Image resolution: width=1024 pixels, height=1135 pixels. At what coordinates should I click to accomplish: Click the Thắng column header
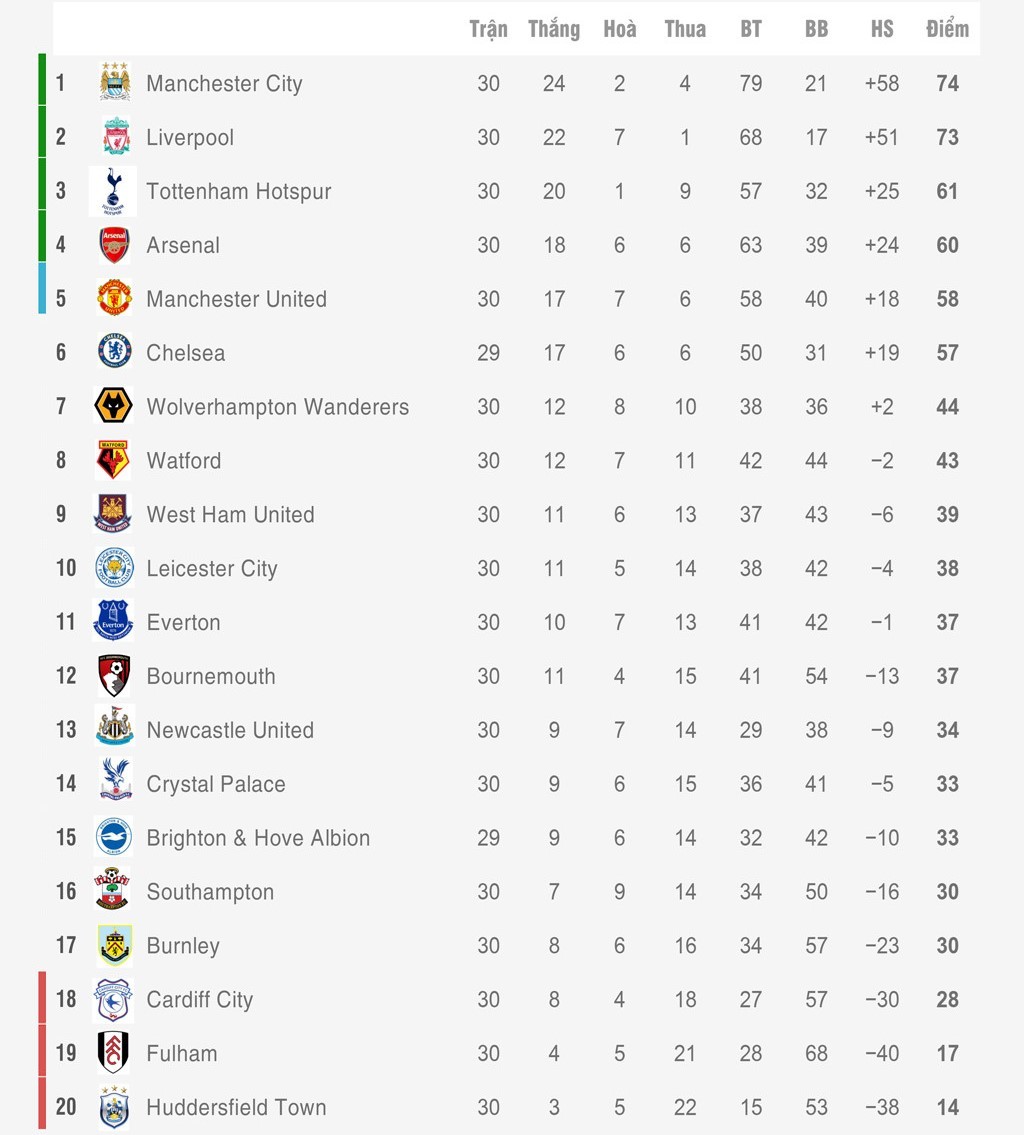[x=554, y=29]
